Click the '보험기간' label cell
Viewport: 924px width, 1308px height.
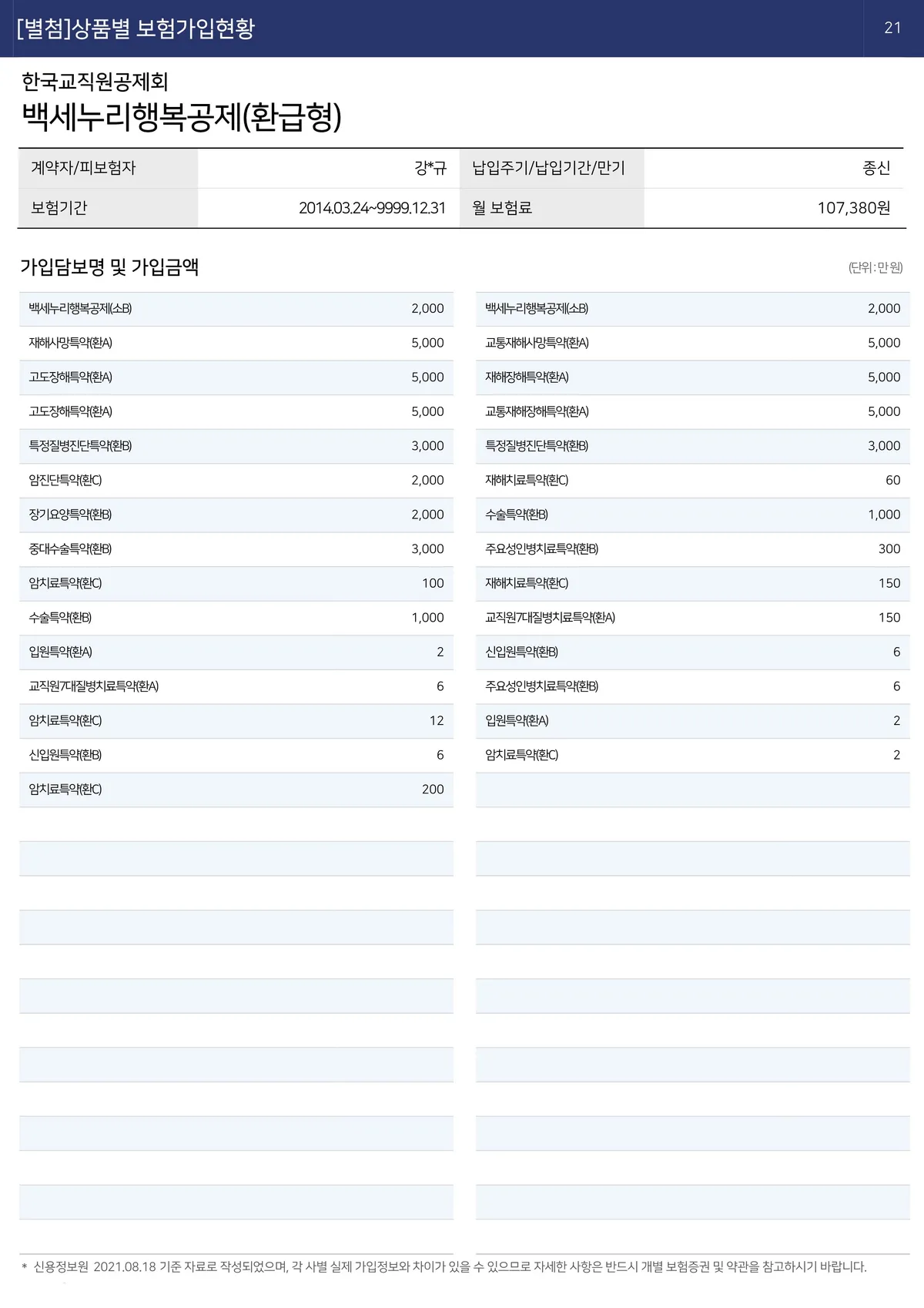(x=108, y=208)
